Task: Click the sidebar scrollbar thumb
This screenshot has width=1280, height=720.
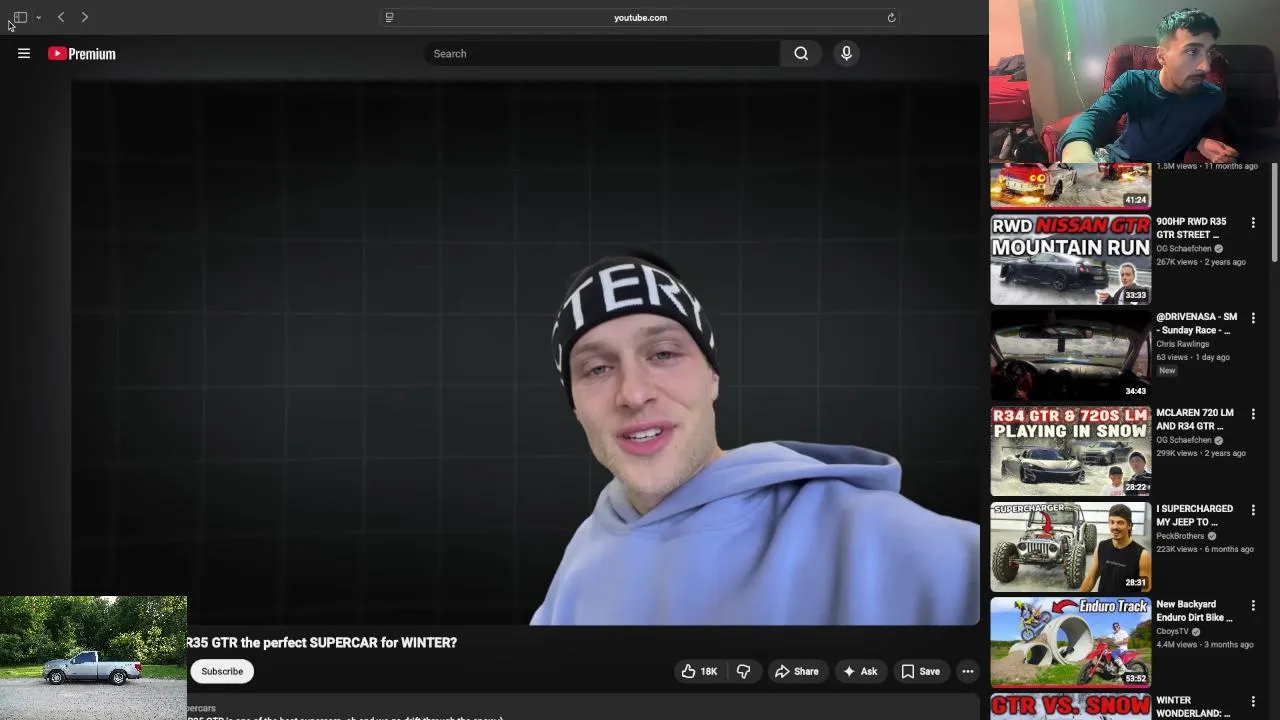Action: (1274, 213)
